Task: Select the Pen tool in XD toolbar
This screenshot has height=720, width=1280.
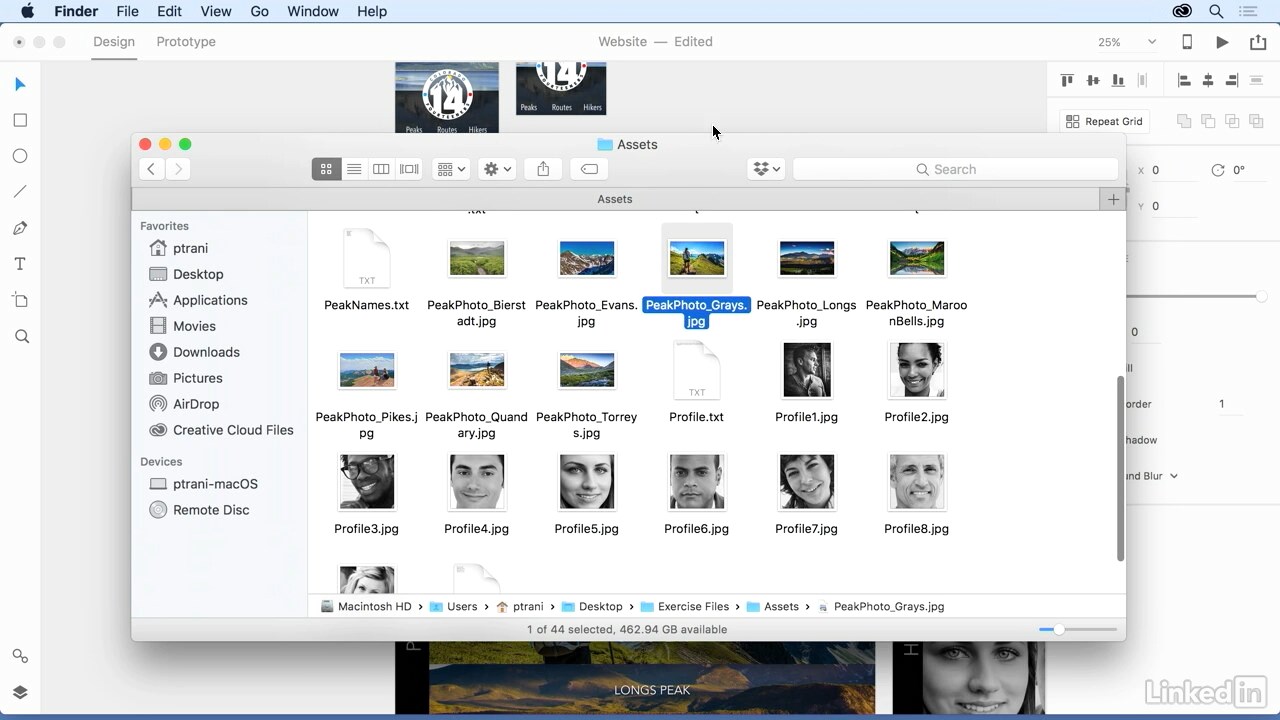Action: tap(20, 228)
